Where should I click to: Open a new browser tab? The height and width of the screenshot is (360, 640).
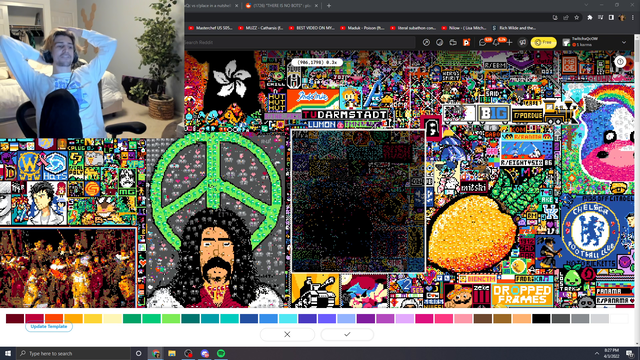coord(329,6)
